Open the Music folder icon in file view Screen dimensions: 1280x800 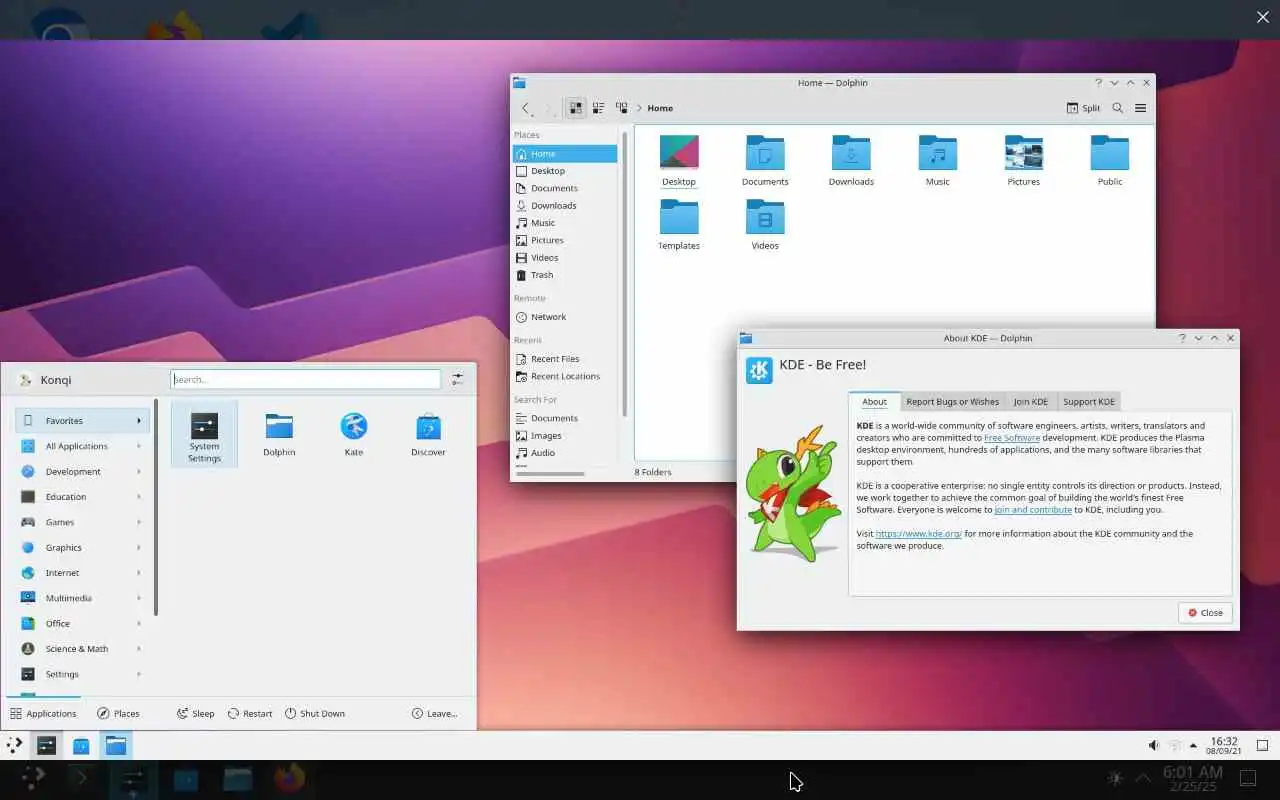click(938, 161)
